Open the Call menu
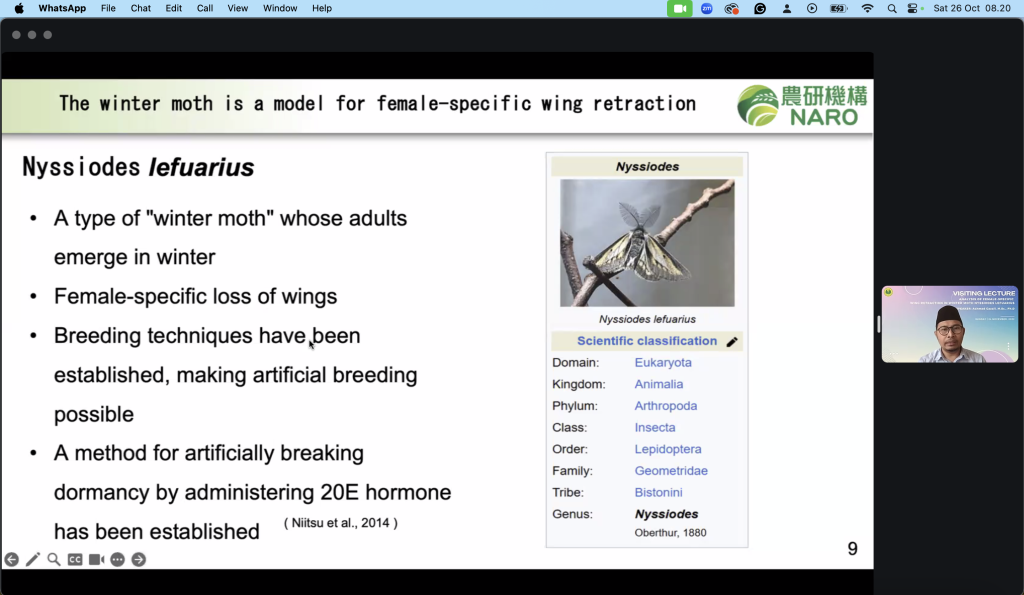This screenshot has height=595, width=1024. (205, 8)
